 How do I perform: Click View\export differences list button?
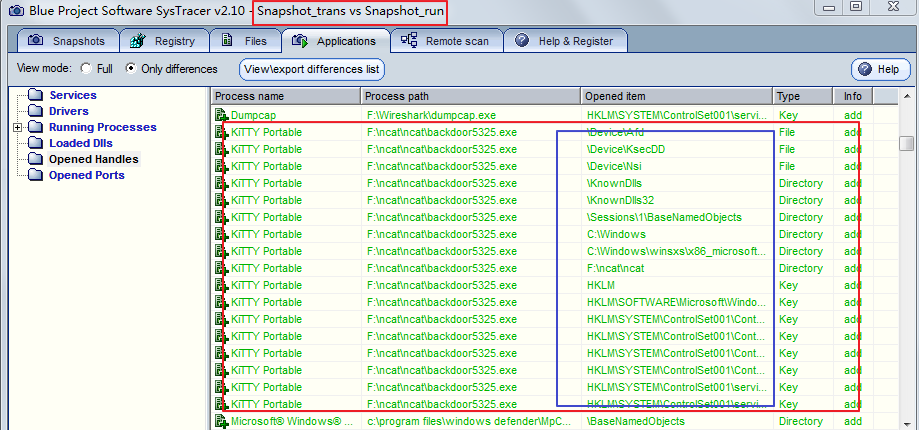coord(312,69)
